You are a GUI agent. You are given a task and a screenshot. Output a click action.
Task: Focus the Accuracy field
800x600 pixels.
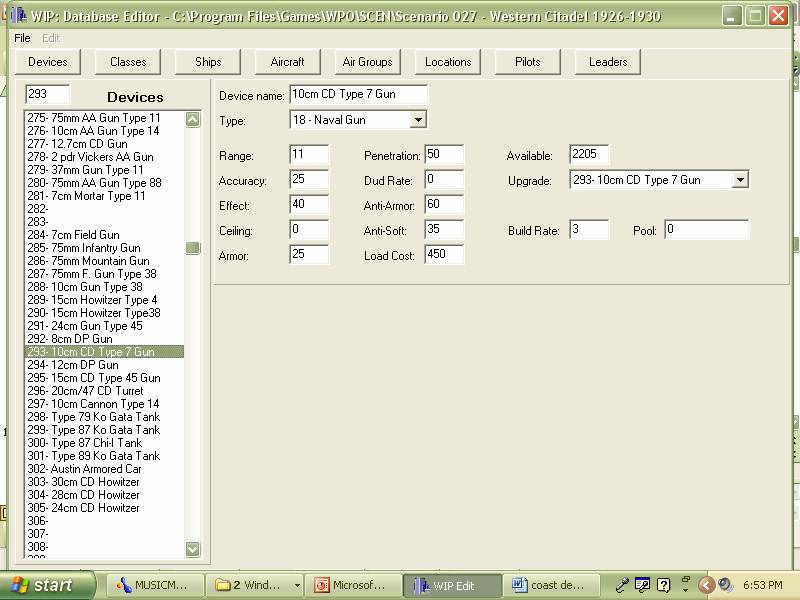(x=309, y=179)
